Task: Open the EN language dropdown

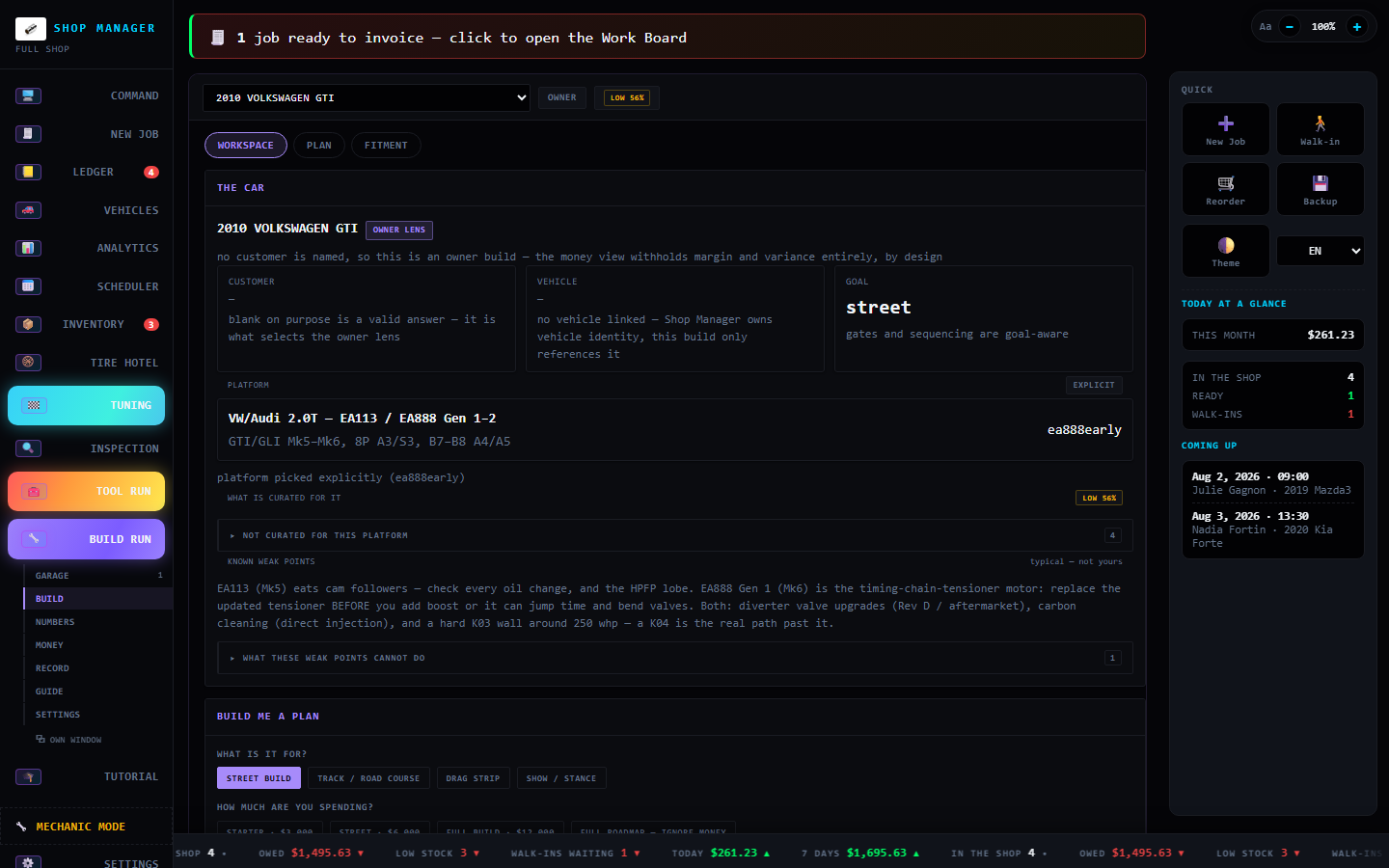Action: coord(1320,251)
